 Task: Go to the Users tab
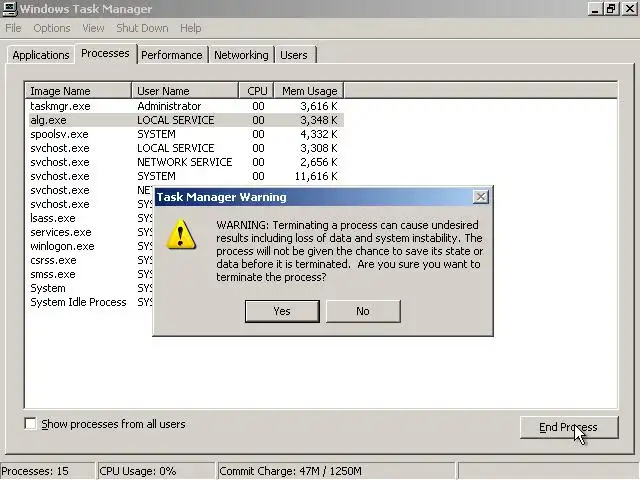click(294, 55)
